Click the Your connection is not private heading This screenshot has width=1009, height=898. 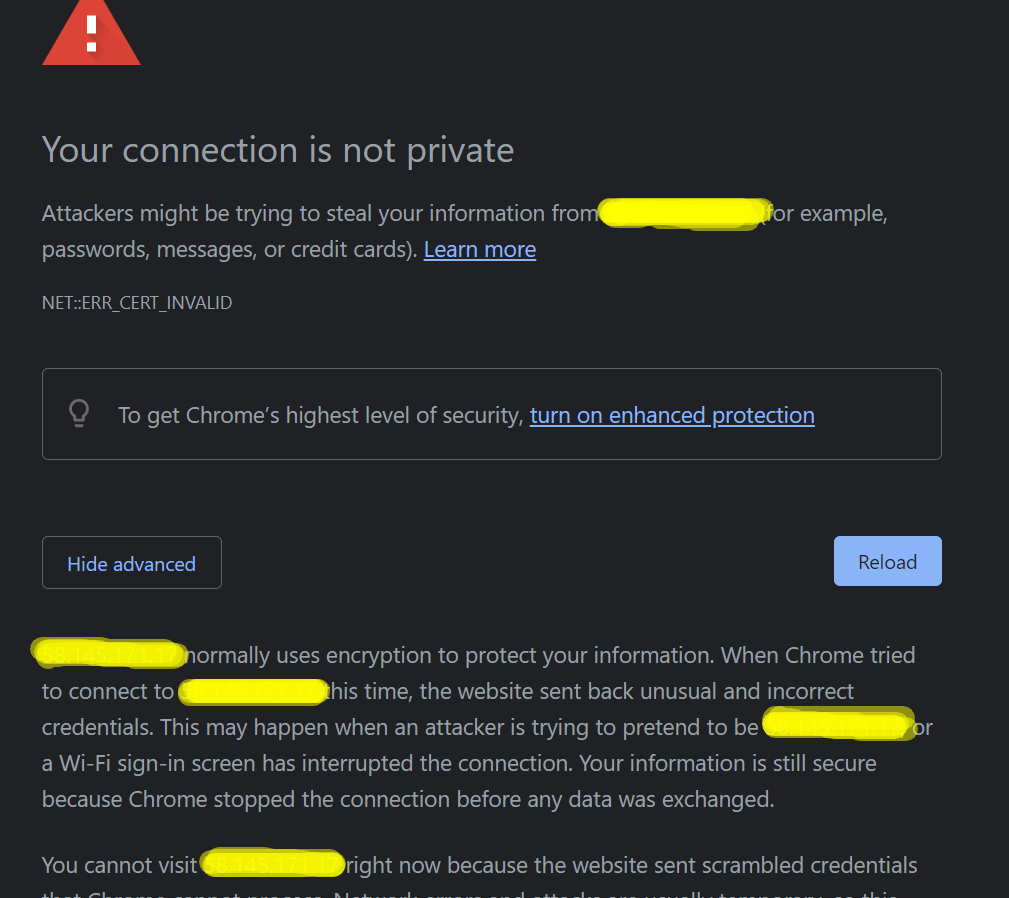pyautogui.click(x=277, y=150)
